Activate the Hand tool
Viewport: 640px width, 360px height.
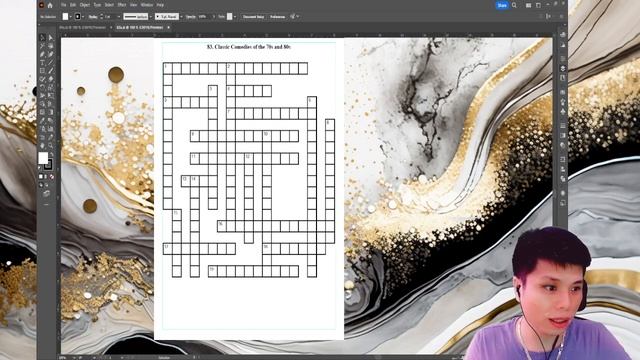(42, 145)
